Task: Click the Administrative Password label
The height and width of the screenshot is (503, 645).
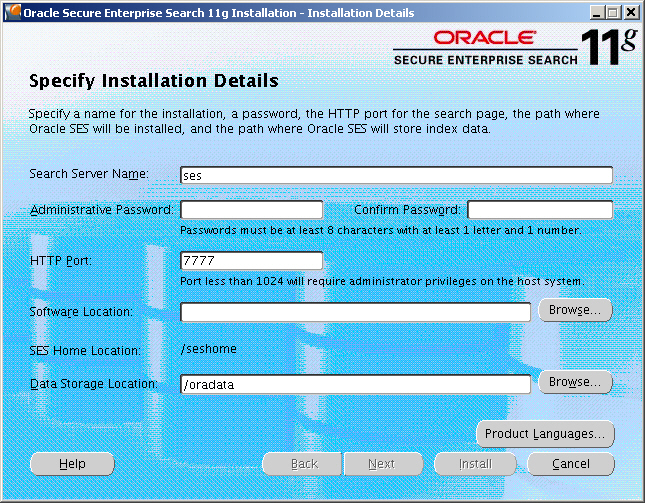Action: tap(102, 210)
